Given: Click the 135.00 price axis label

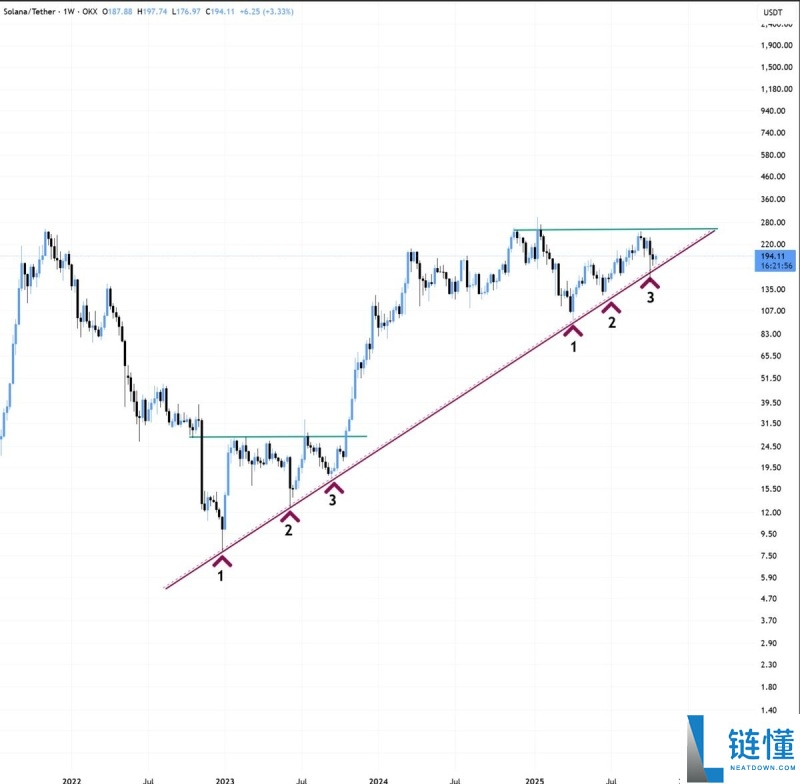Looking at the screenshot, I should (x=773, y=289).
